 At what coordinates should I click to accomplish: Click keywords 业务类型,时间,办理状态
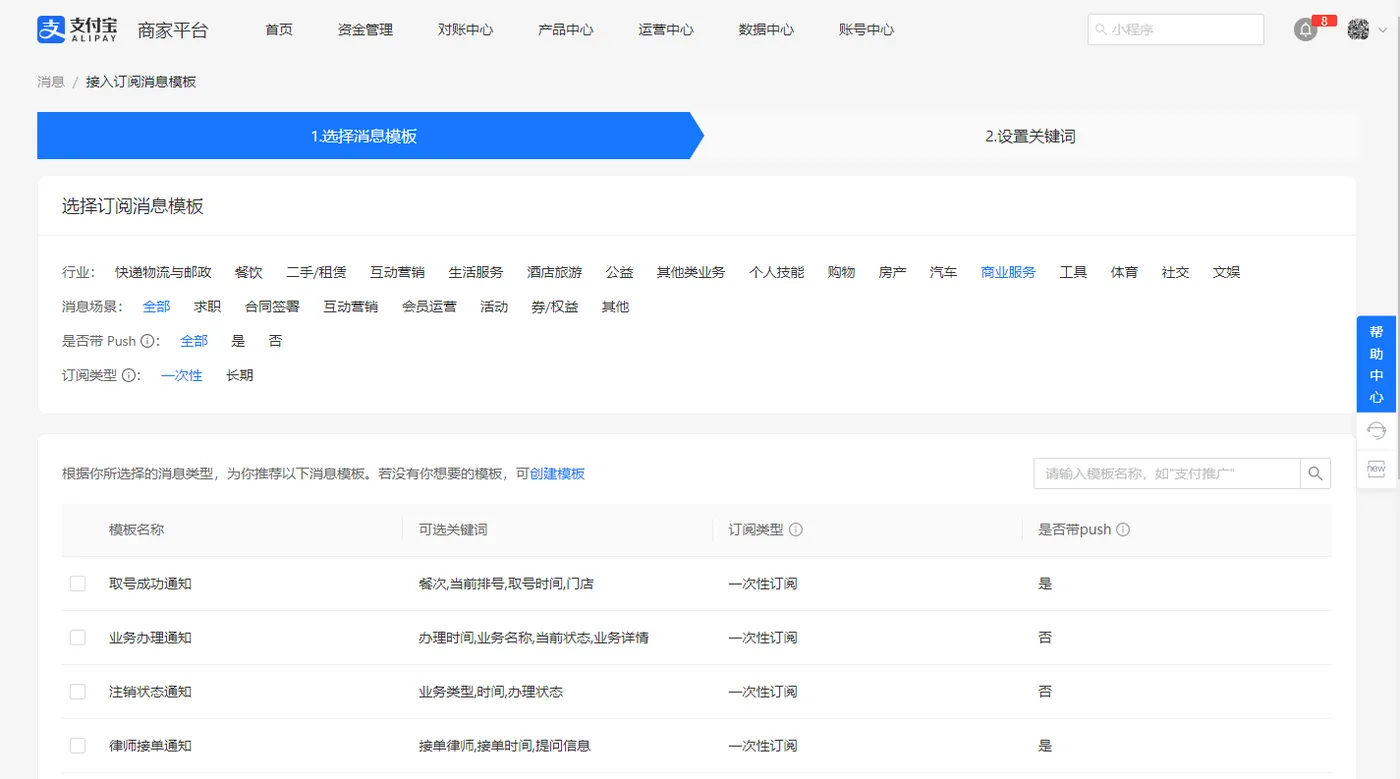coord(491,692)
